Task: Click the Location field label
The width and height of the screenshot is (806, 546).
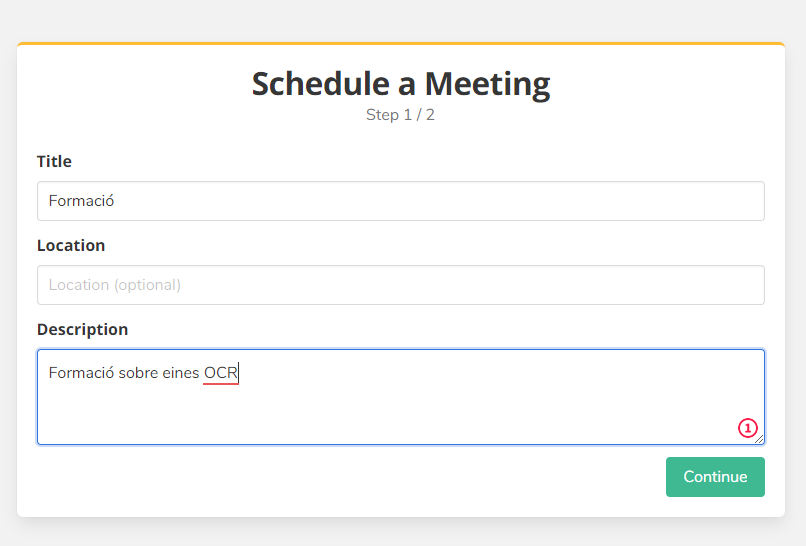Action: pos(71,245)
